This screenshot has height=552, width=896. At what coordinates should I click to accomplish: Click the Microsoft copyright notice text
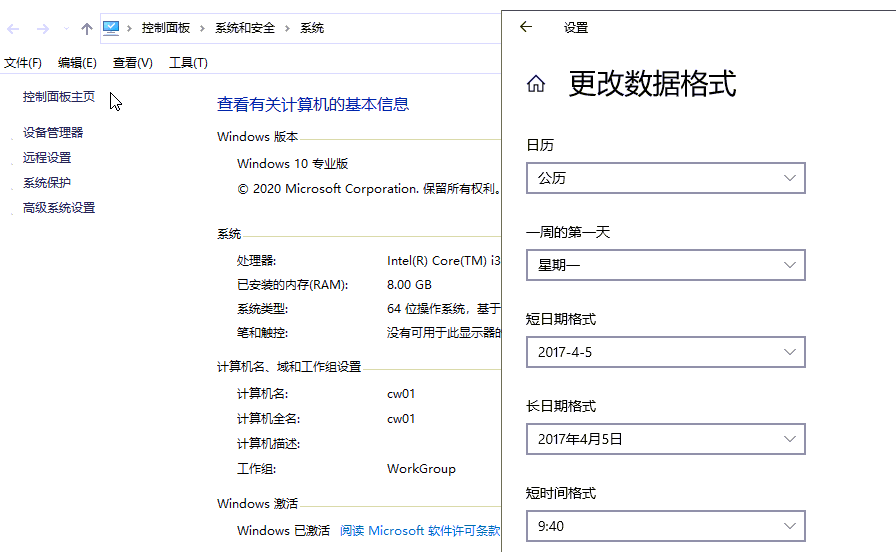(x=369, y=189)
